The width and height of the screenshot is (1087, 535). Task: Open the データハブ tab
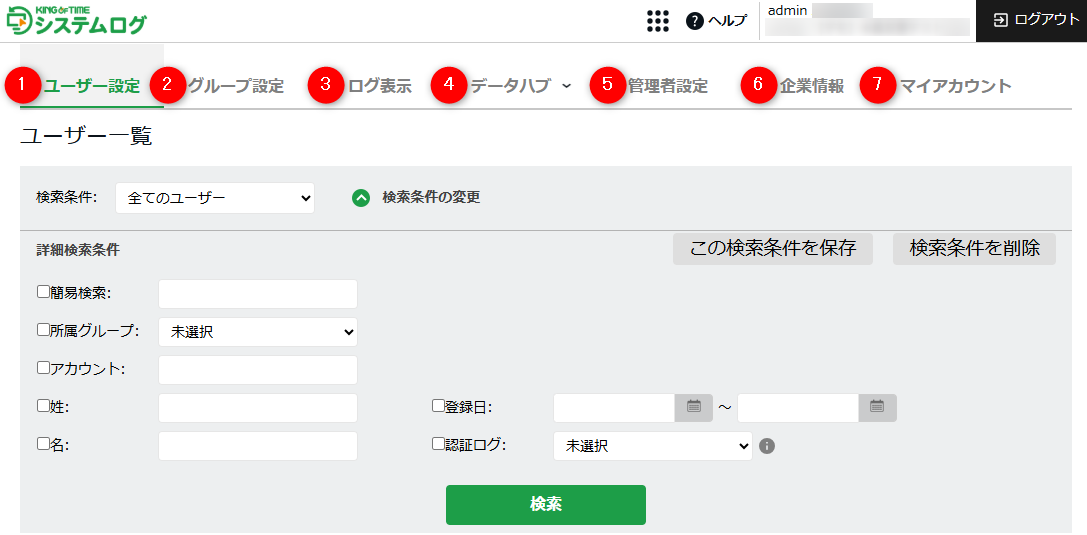[x=511, y=87]
